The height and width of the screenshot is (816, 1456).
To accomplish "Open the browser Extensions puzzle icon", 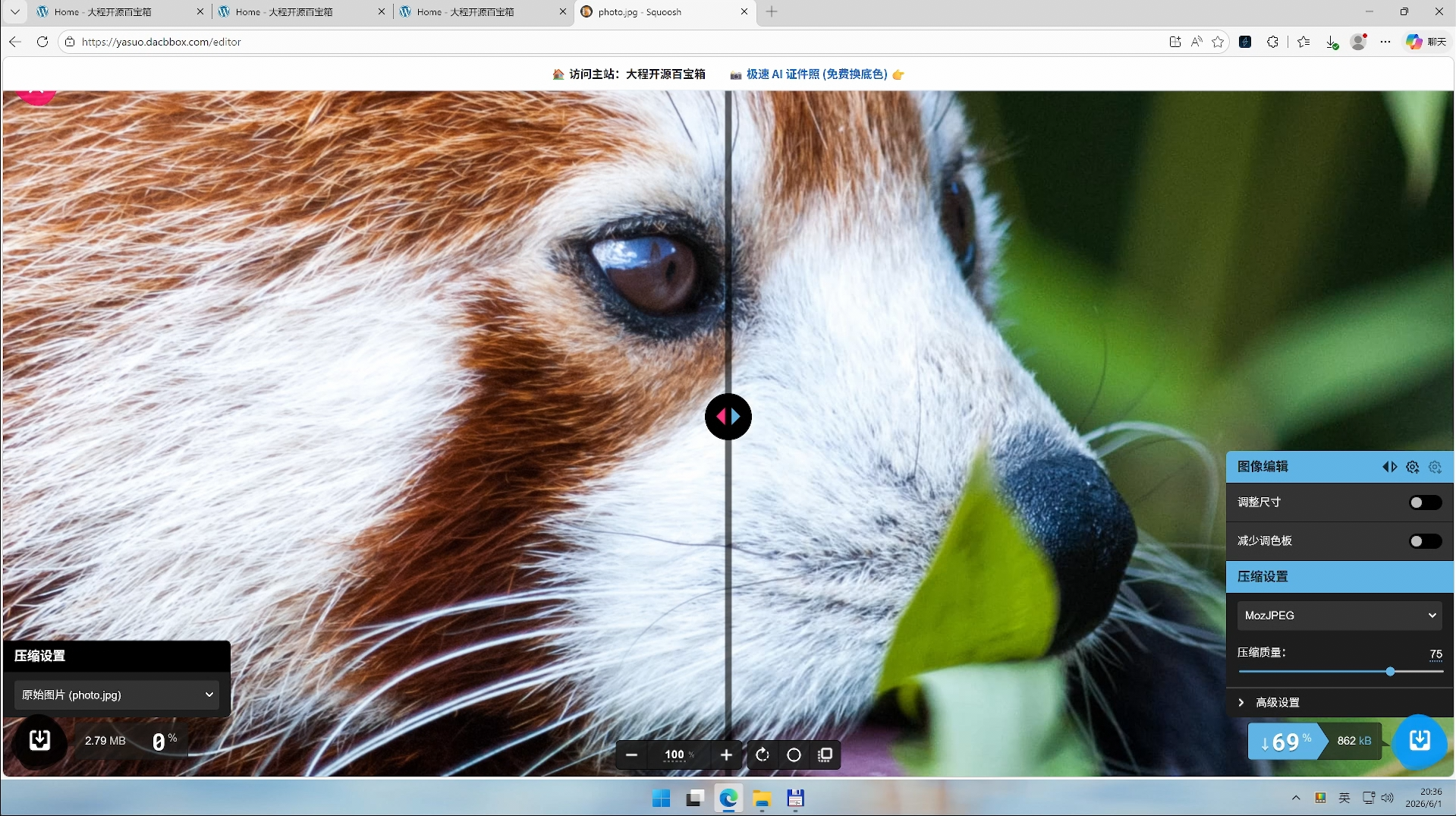I will point(1272,42).
